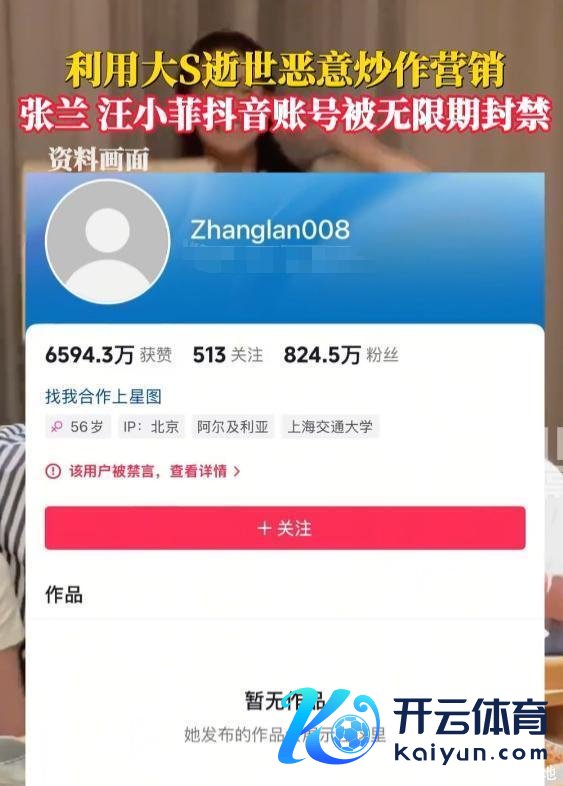Tap the pink female gender icon
This screenshot has width=563, height=786.
point(57,427)
